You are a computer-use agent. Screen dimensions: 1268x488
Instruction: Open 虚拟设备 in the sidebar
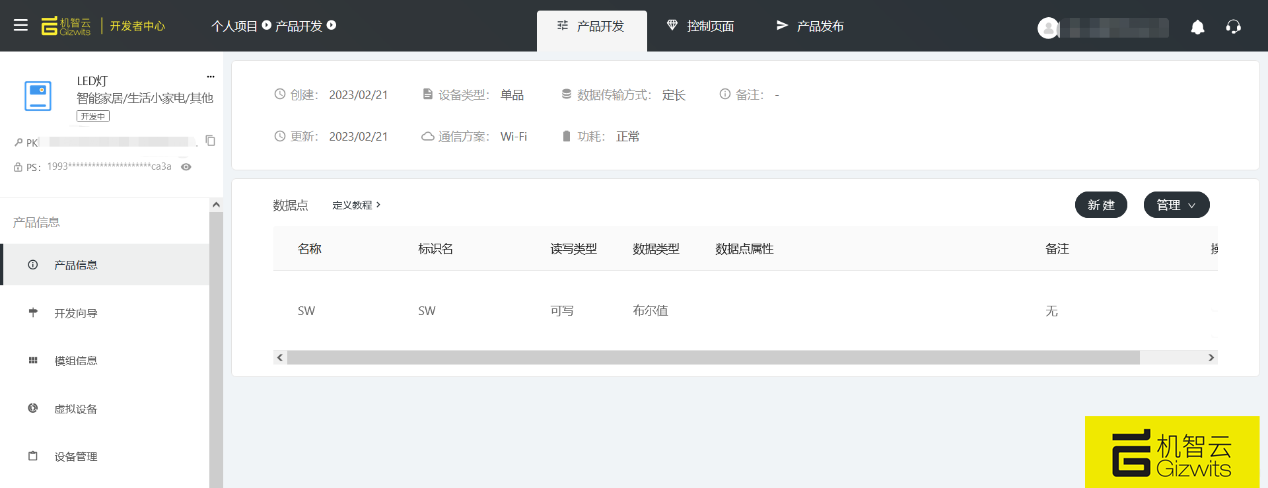coord(104,409)
